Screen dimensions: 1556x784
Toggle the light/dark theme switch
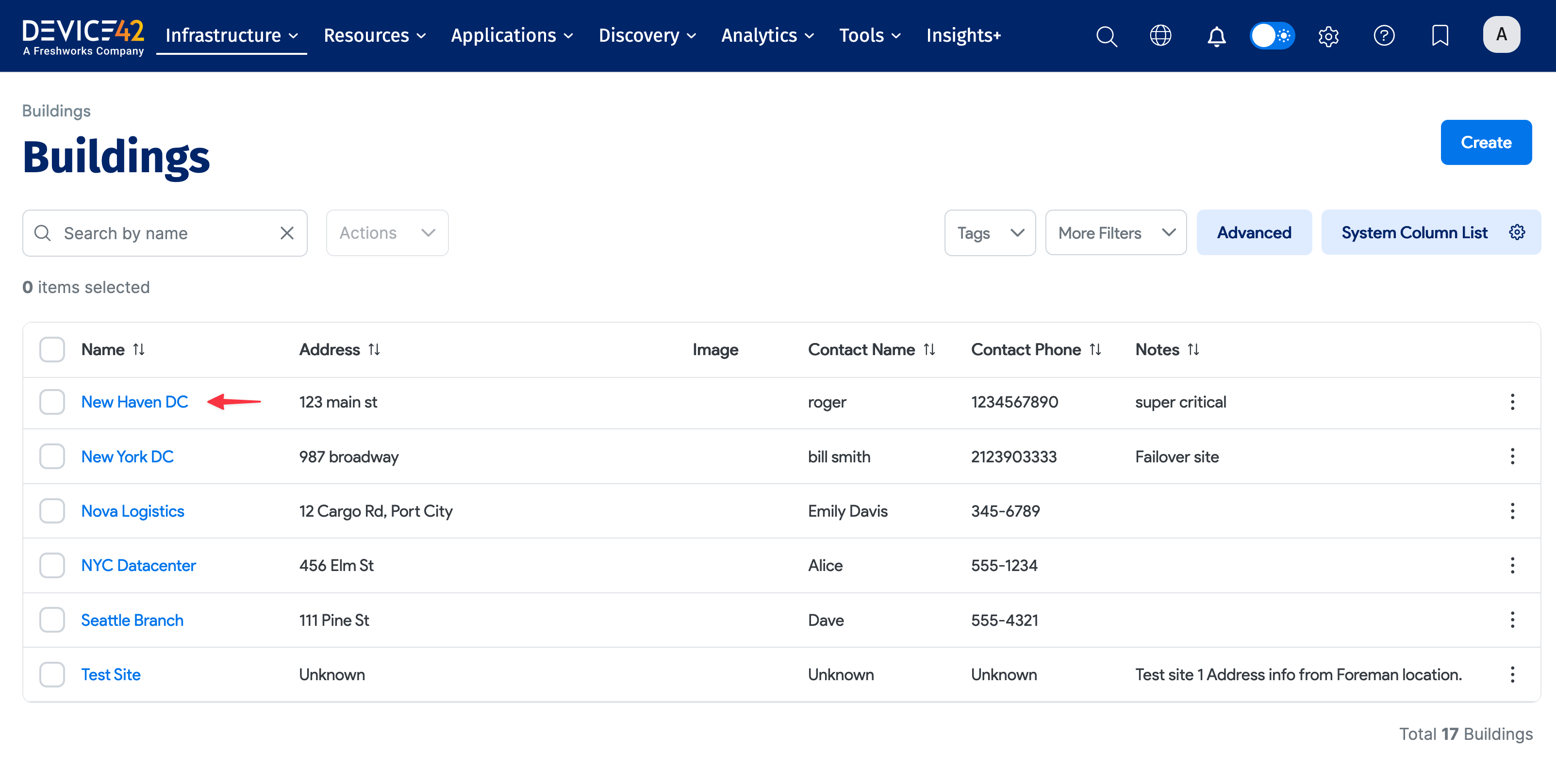click(x=1272, y=35)
